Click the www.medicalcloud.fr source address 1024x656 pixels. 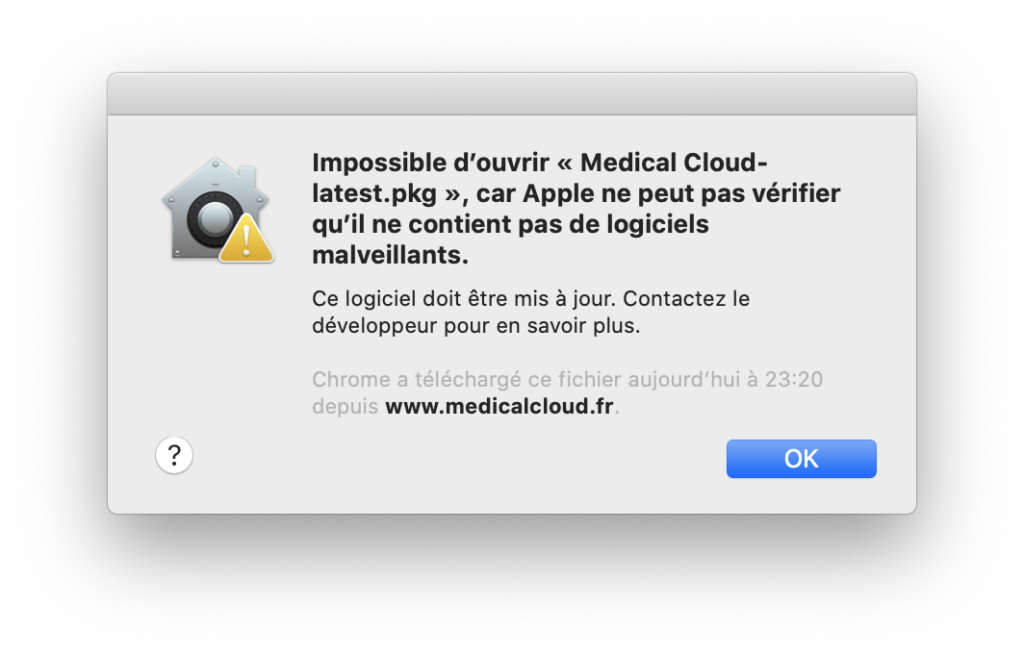coord(500,406)
